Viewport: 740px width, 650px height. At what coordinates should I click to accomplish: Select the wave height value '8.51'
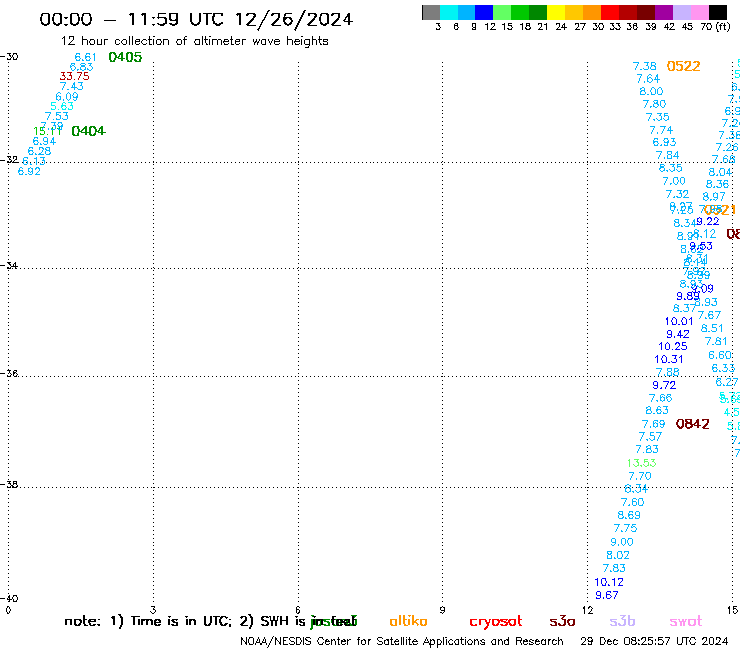pyautogui.click(x=712, y=329)
